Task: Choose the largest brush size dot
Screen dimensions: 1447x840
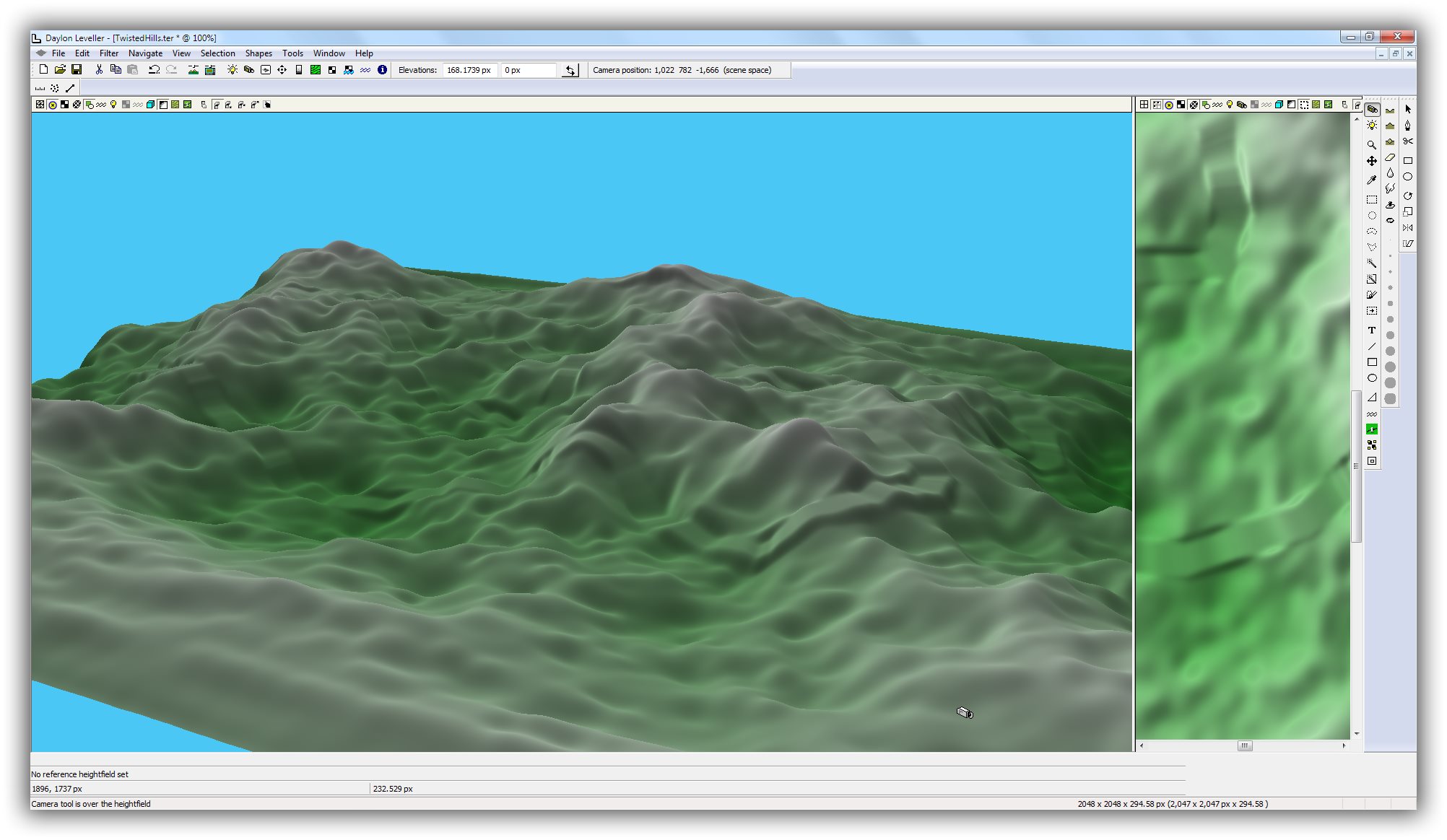Action: tap(1390, 399)
